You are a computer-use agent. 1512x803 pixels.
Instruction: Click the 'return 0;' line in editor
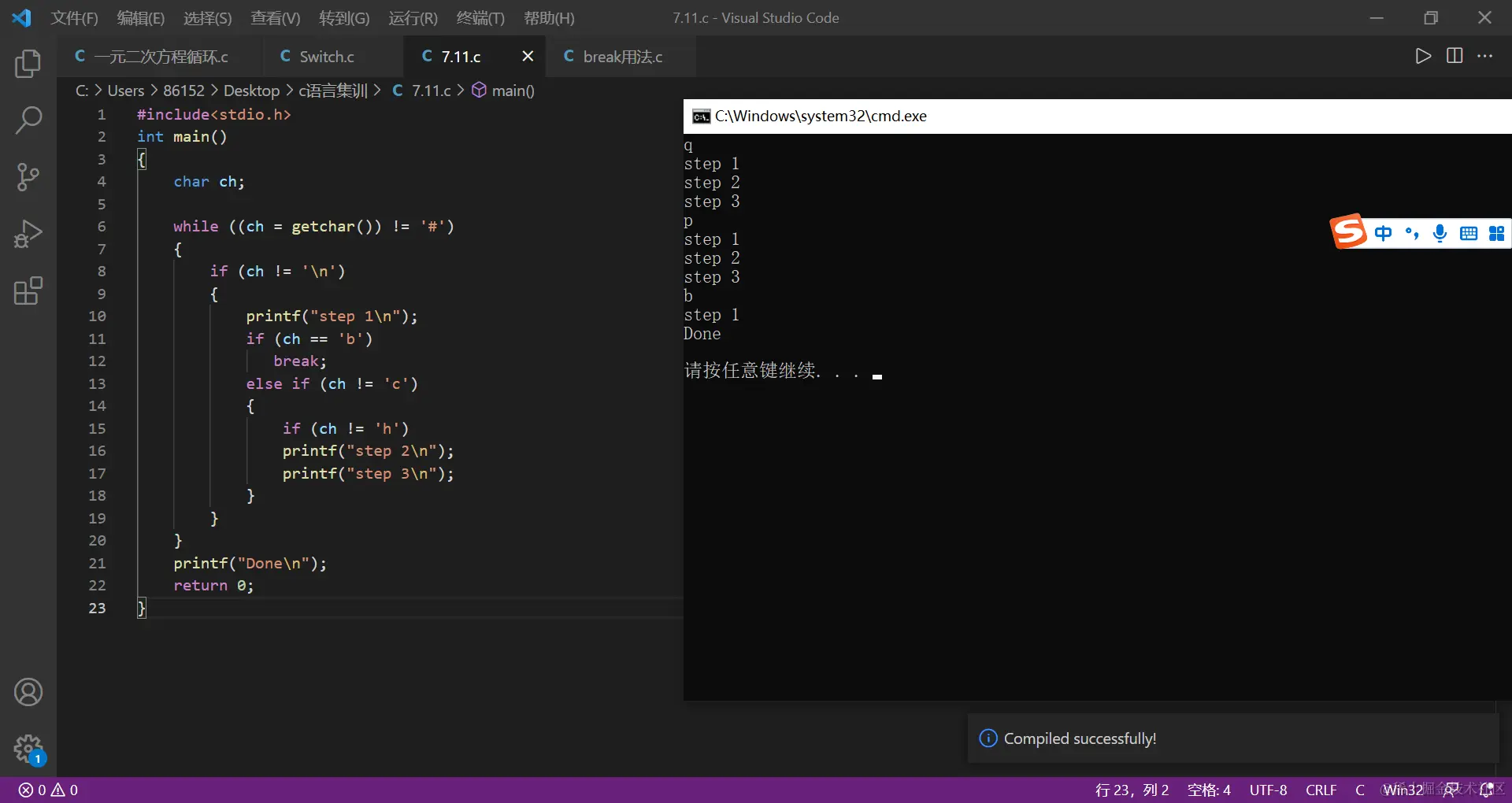213,586
